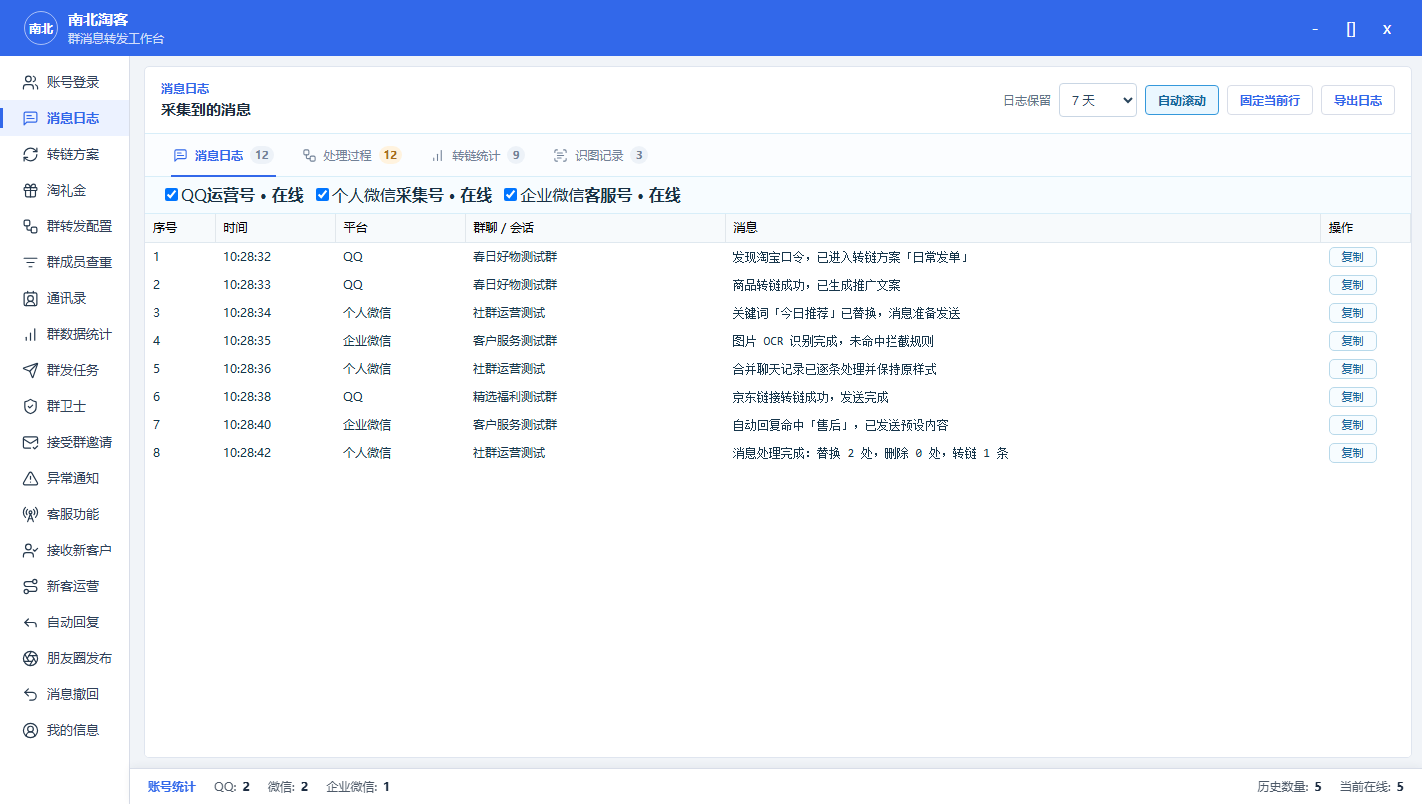Click the 淘礼金 gift icon
Screen dimensions: 1422x804
coord(30,190)
